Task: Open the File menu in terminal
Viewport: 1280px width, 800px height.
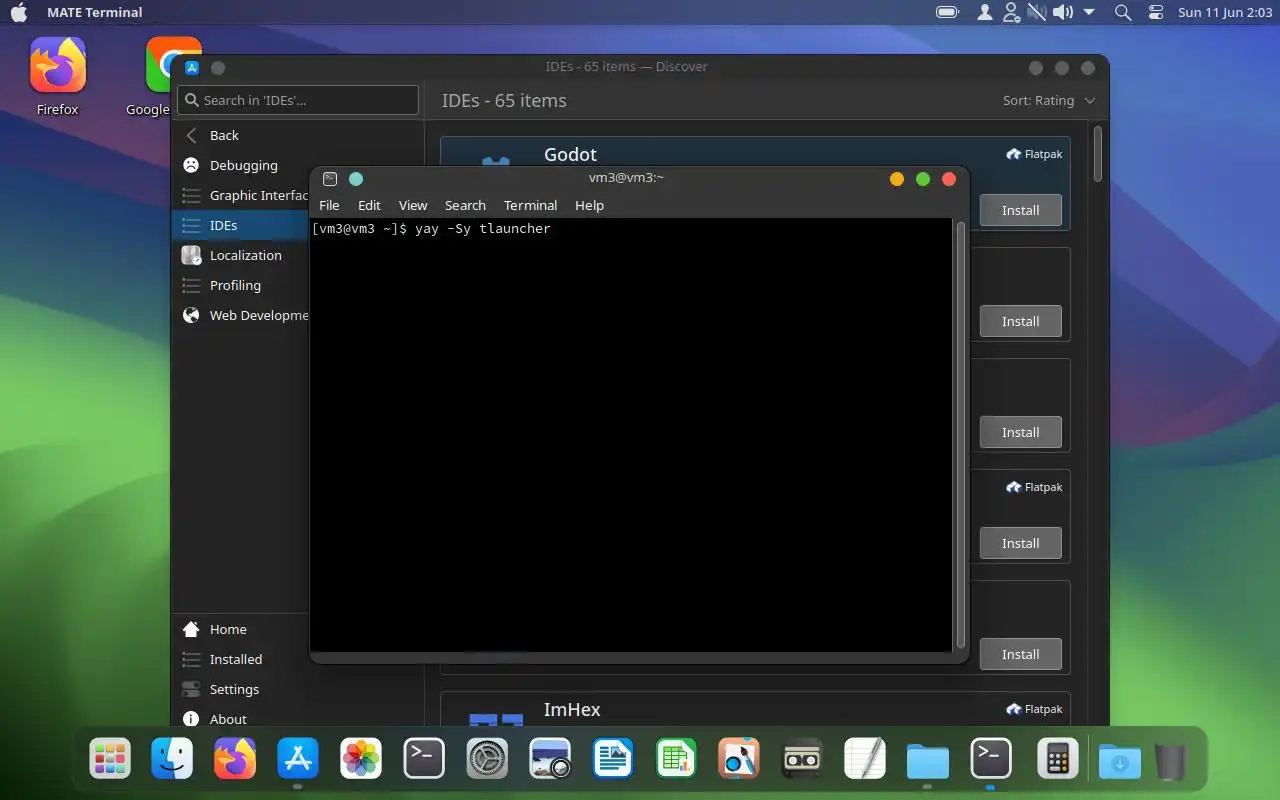Action: click(x=329, y=205)
